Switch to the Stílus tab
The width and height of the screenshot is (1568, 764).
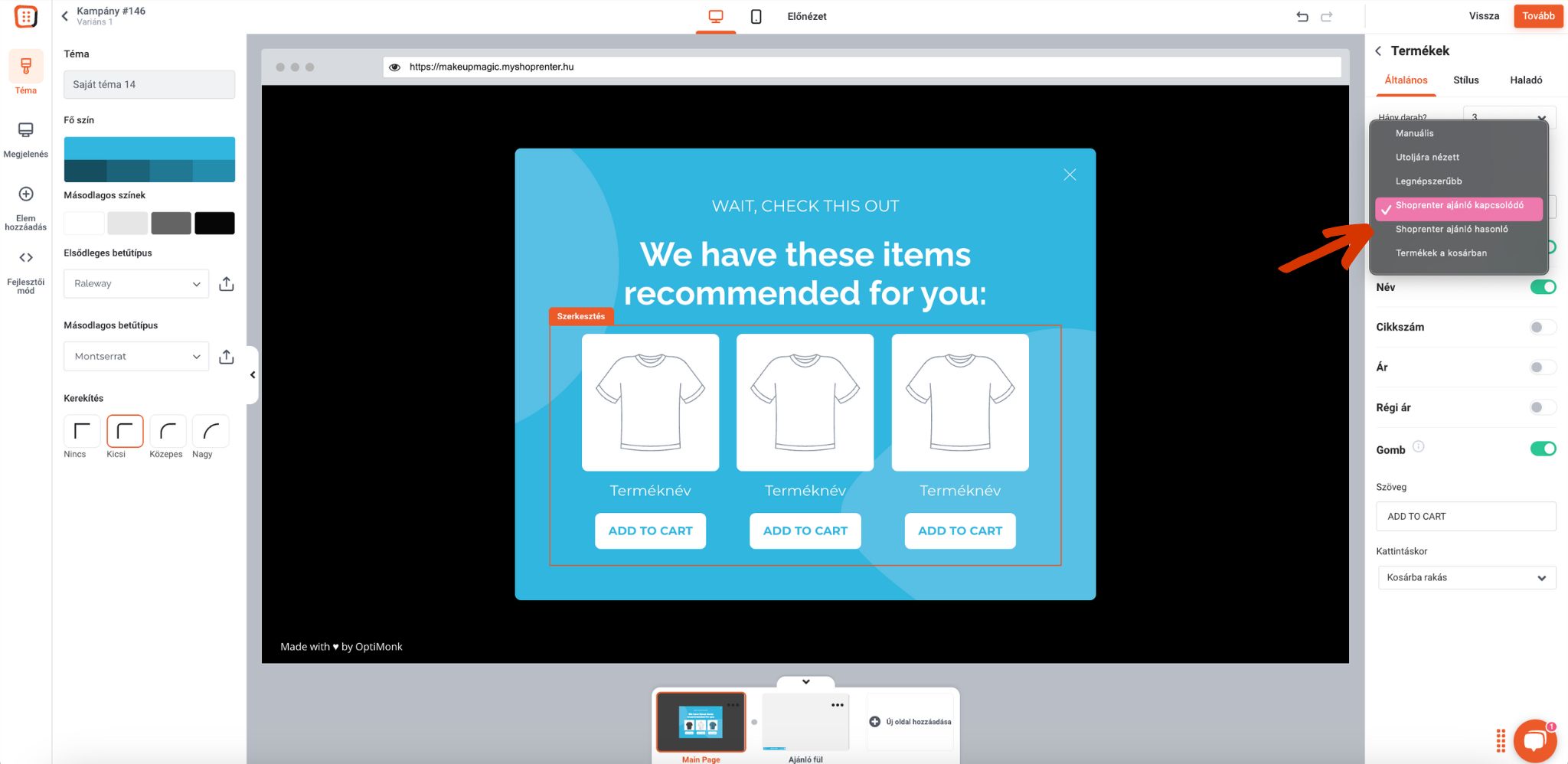(1466, 80)
